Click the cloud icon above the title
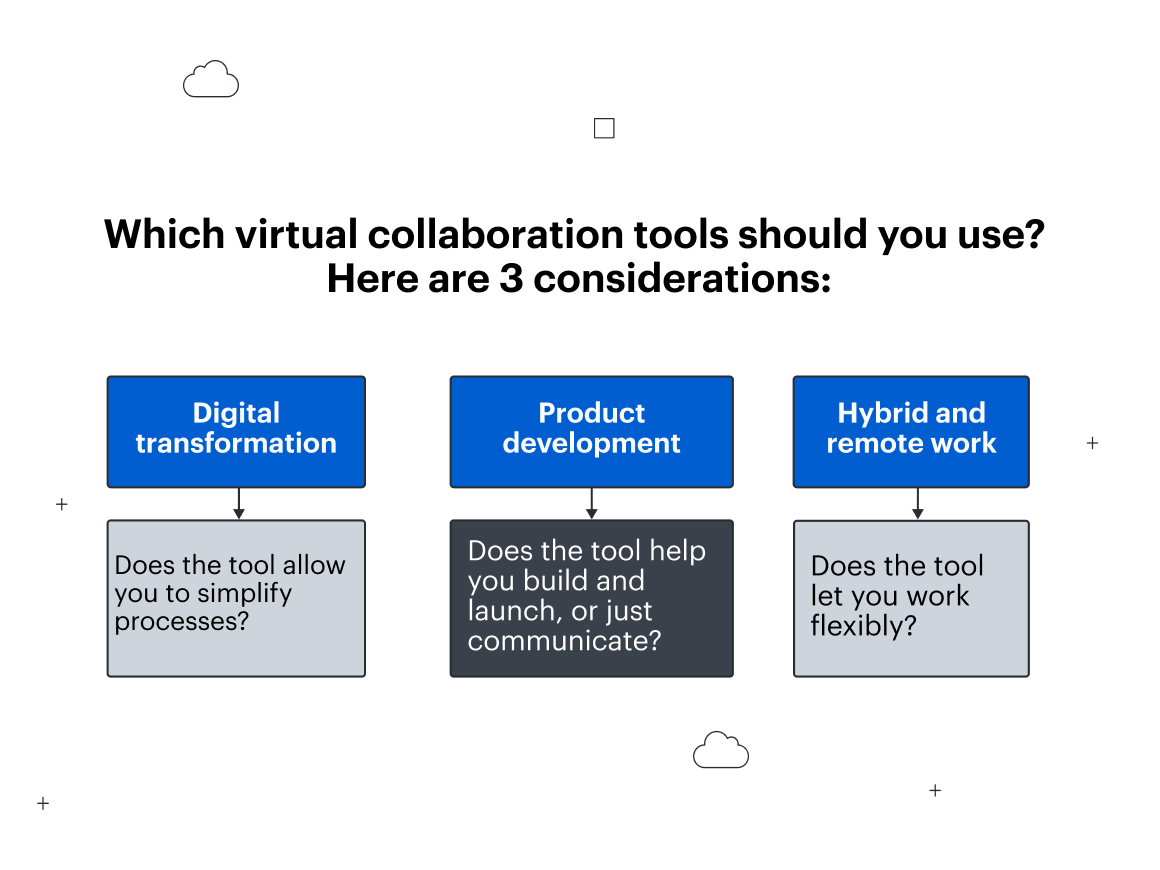1160x870 pixels. pos(211,80)
